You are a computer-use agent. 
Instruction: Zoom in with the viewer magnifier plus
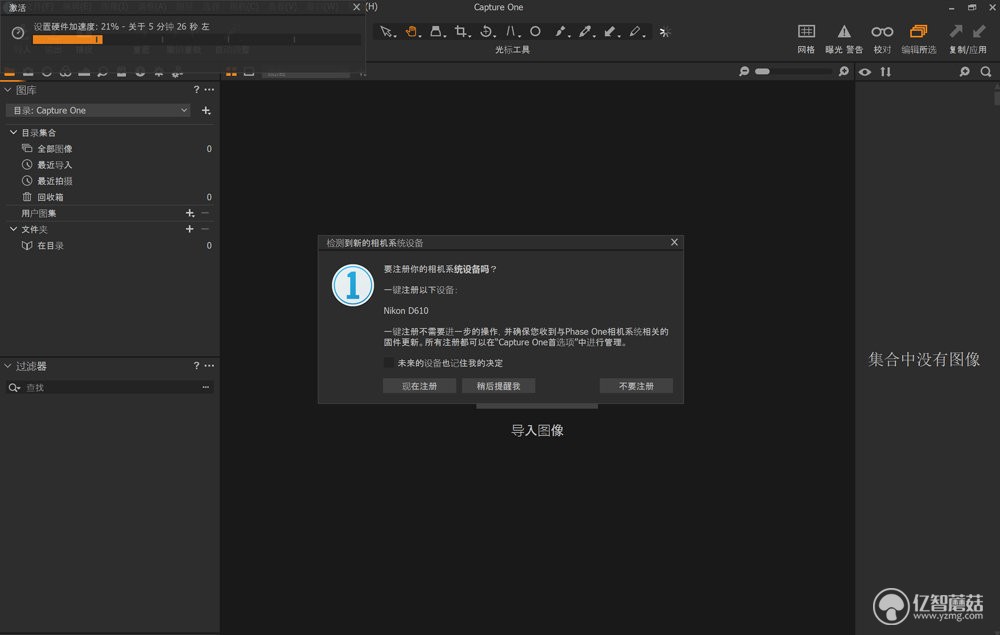tap(844, 71)
